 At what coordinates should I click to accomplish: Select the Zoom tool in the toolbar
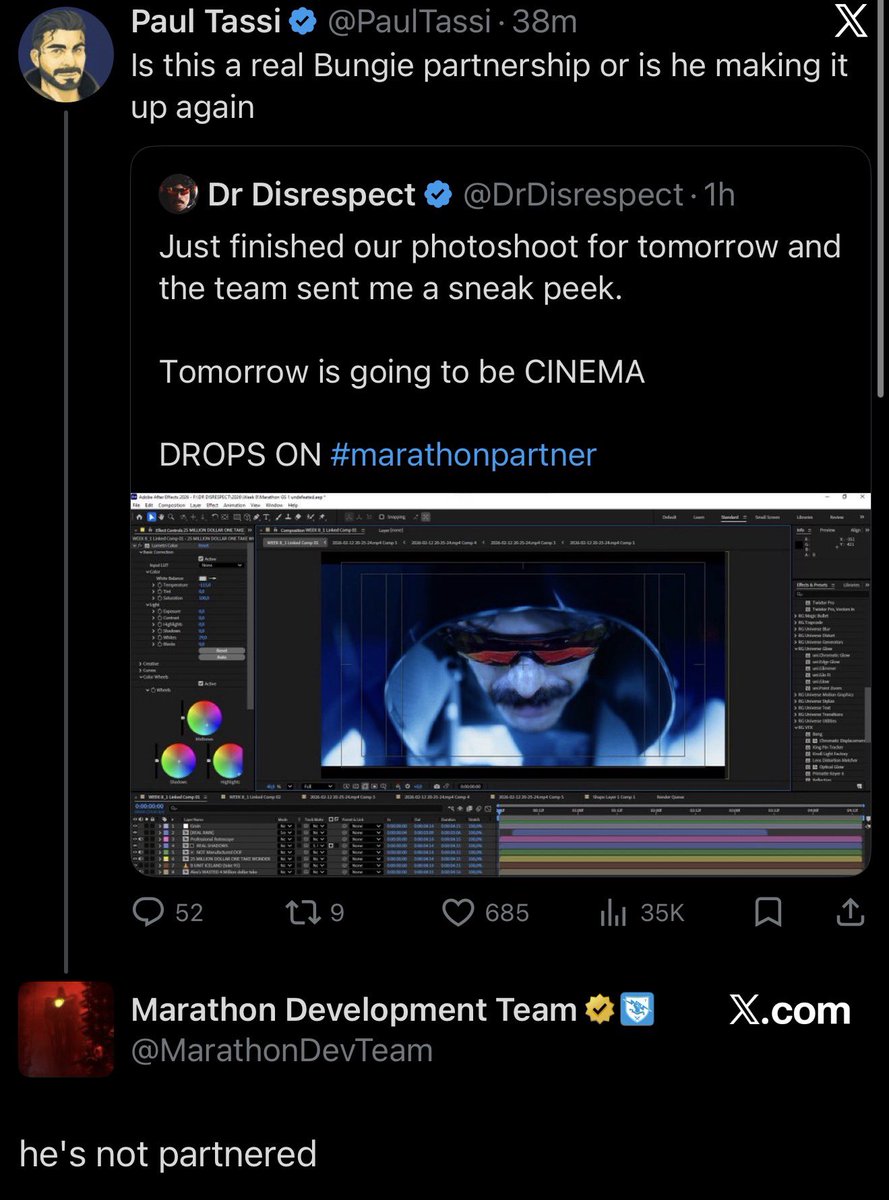click(x=171, y=518)
